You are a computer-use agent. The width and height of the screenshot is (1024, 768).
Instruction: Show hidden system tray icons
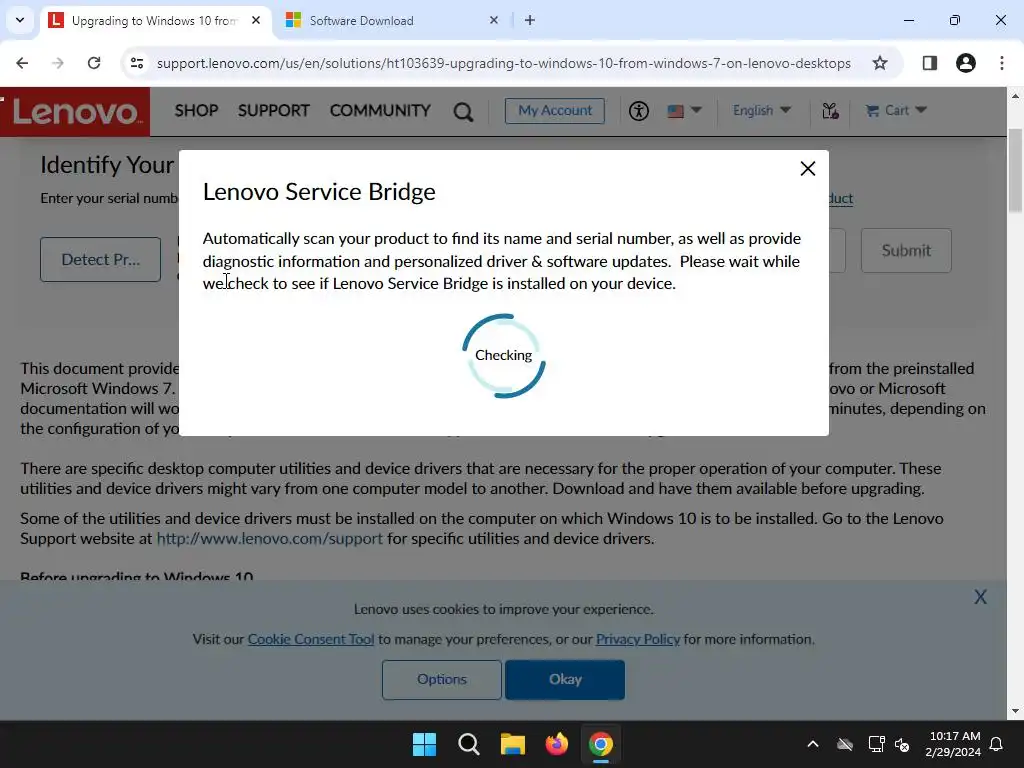pyautogui.click(x=812, y=744)
